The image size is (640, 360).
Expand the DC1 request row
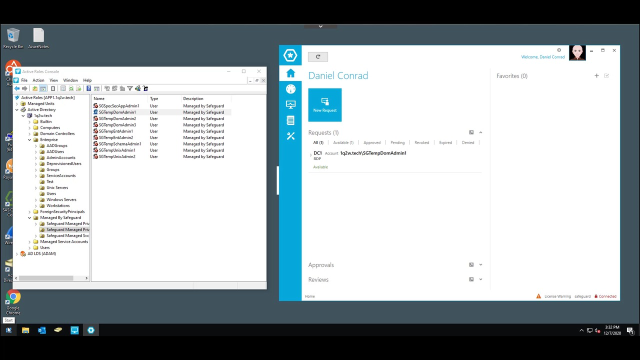pyautogui.click(x=311, y=155)
